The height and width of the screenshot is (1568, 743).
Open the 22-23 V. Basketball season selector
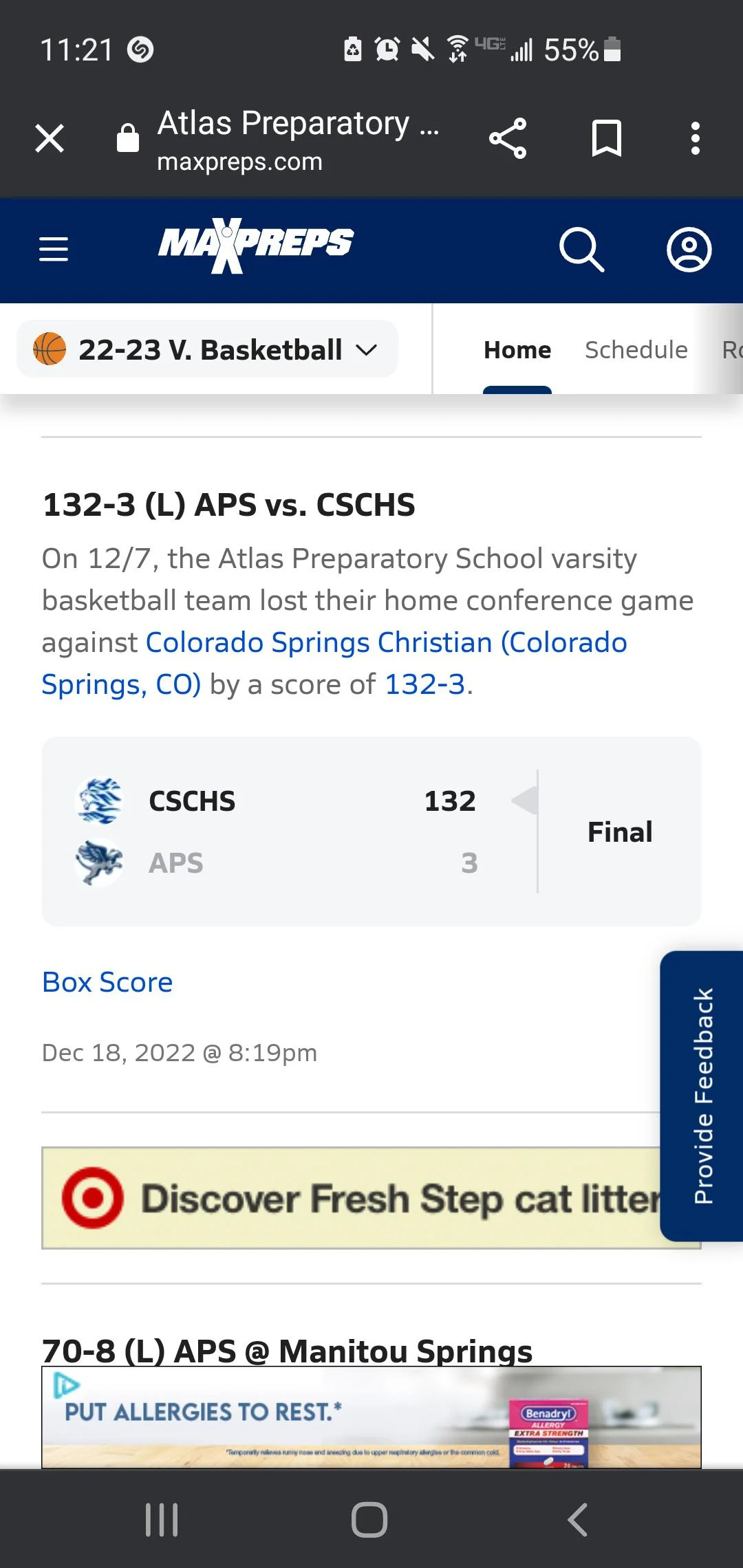pos(206,349)
